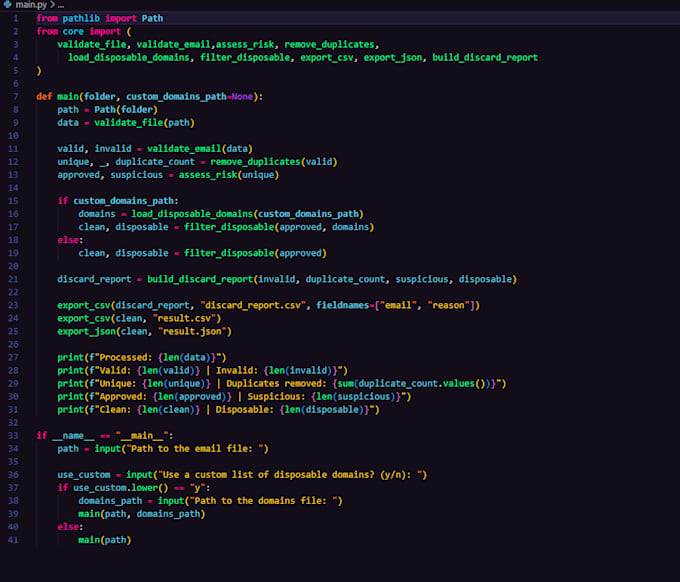Screen dimensions: 680x582
Task: Click 'use_custom.lower()' on line 37
Action: pos(121,488)
